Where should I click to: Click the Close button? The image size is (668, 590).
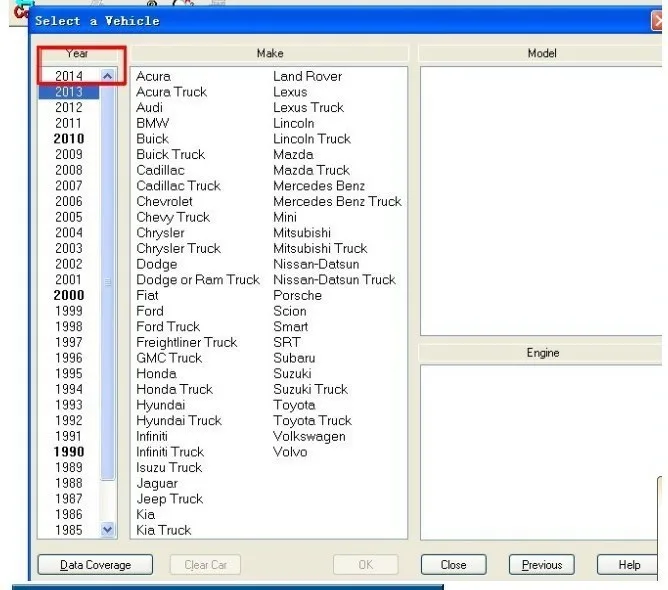click(x=453, y=565)
